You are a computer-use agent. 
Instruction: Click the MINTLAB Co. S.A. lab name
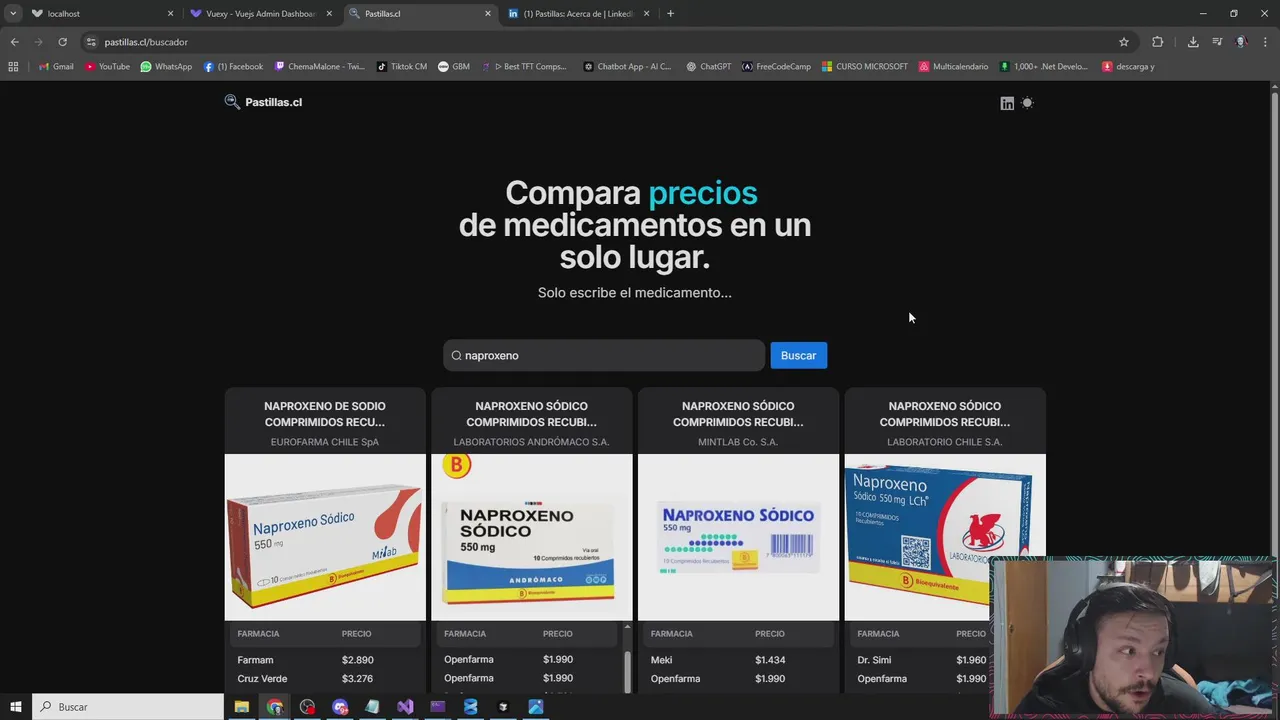738,442
